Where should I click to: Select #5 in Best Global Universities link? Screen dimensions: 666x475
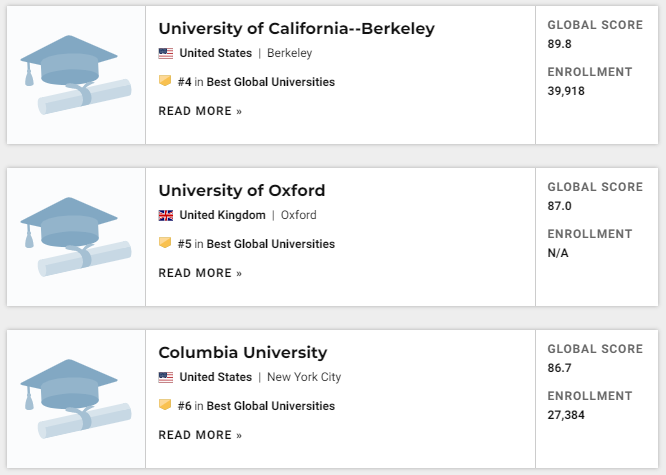(x=256, y=244)
